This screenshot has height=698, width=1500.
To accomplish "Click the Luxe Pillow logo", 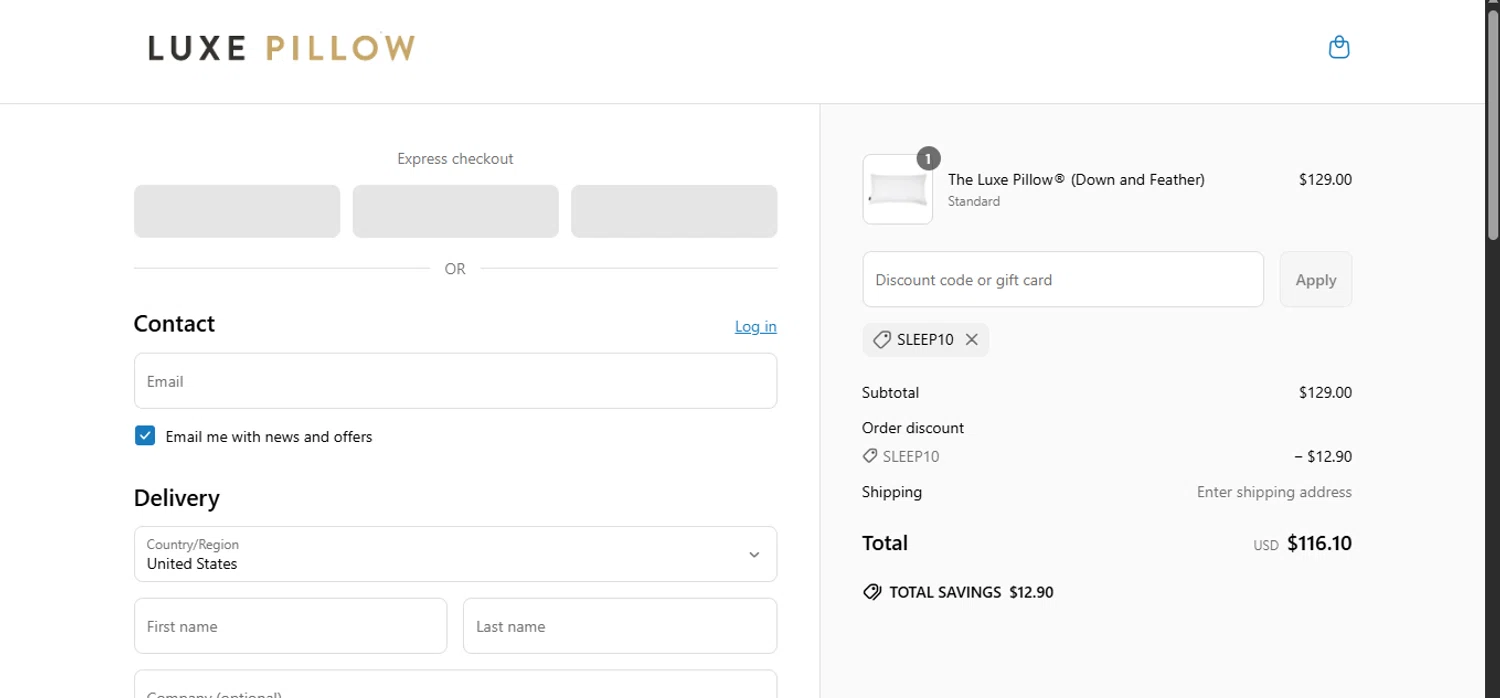I will pyautogui.click(x=281, y=48).
